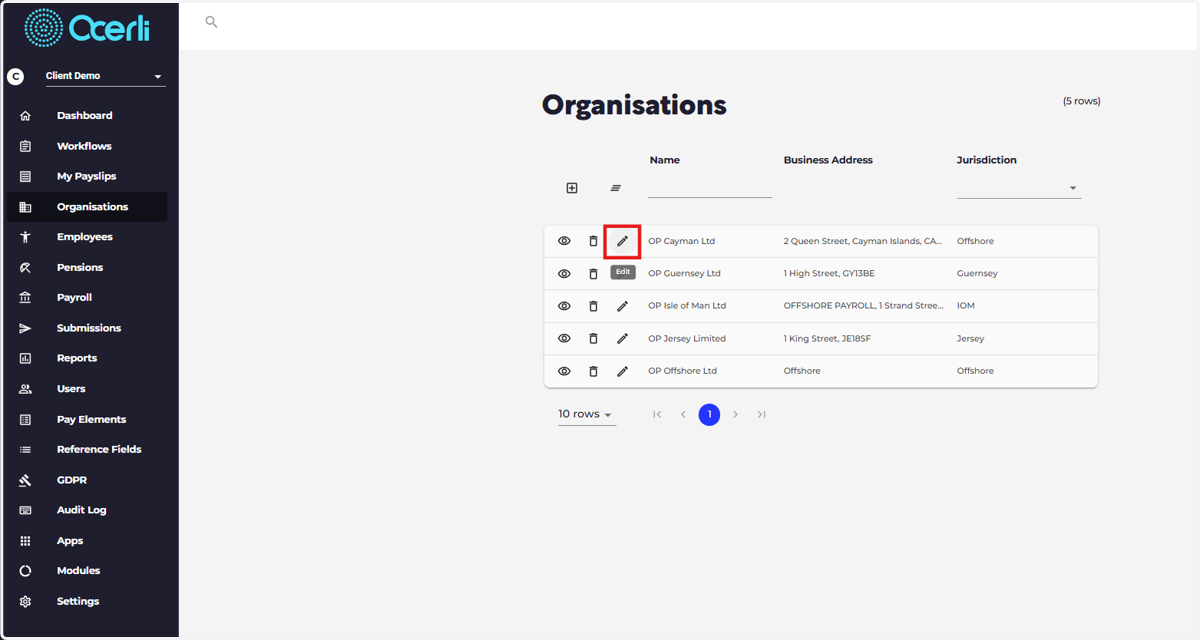The width and height of the screenshot is (1200, 640).
Task: Click the Jersey jurisdiction cell
Action: click(x=971, y=338)
